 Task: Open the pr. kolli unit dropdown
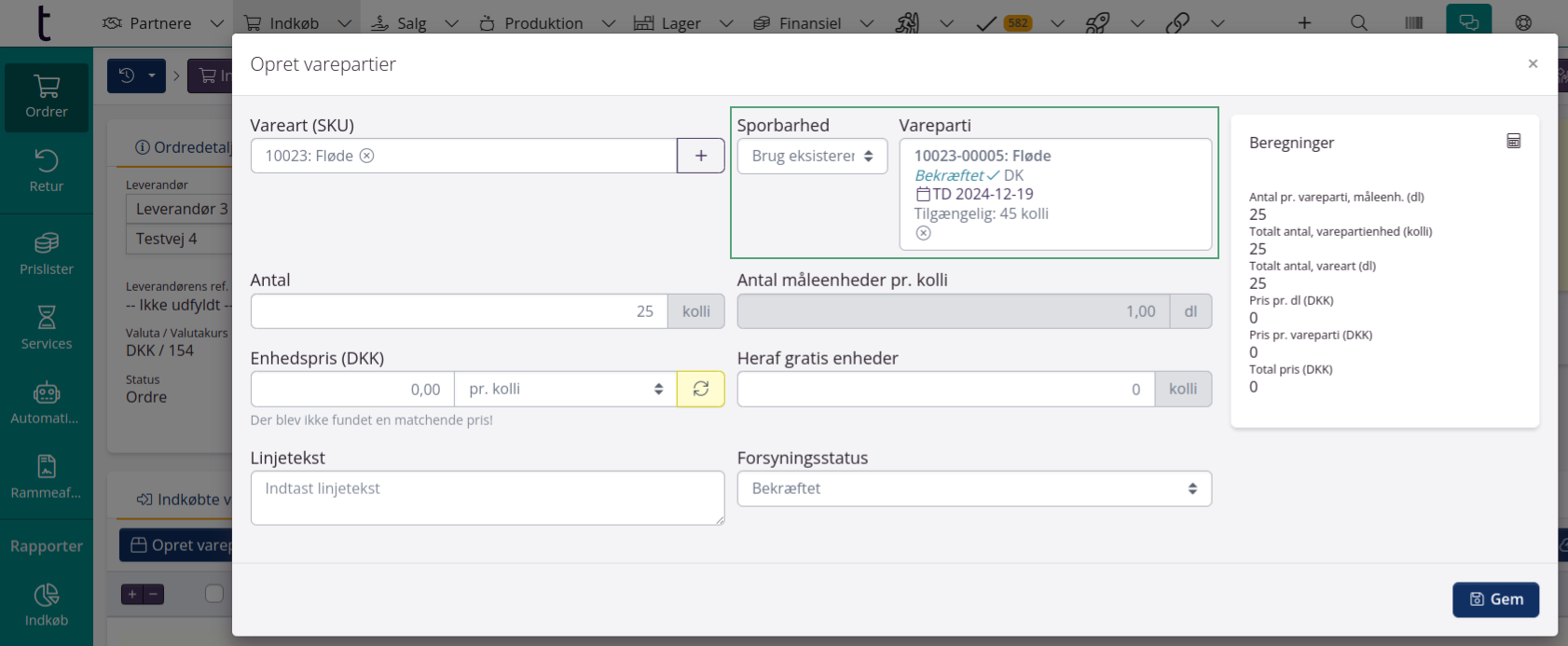coord(565,389)
